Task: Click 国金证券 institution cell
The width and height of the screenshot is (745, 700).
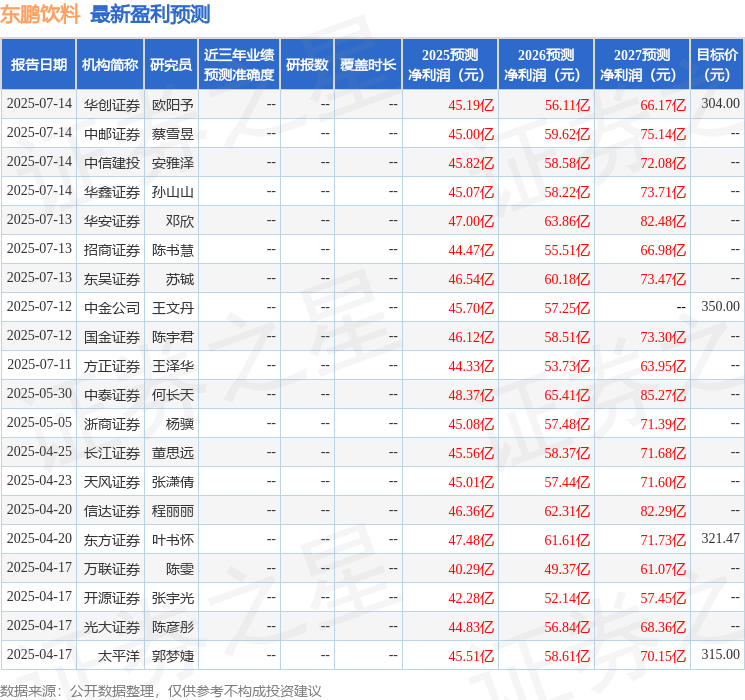Action: click(x=112, y=337)
